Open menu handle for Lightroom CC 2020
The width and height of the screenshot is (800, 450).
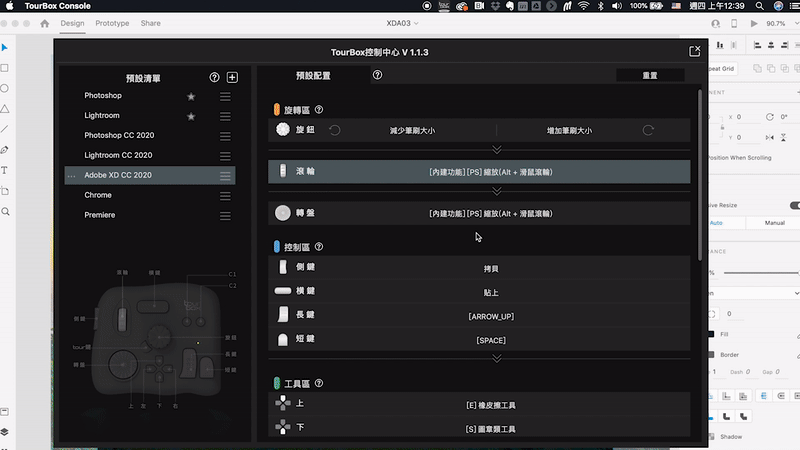225,156
